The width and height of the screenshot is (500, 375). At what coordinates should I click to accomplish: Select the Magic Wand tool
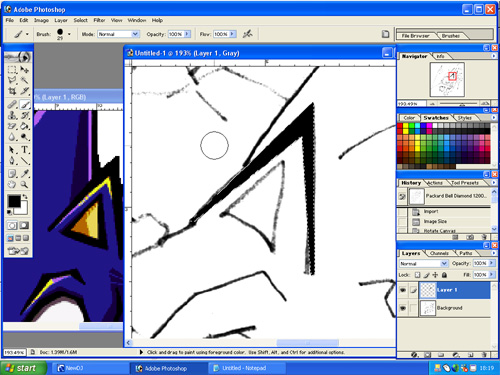(24, 80)
